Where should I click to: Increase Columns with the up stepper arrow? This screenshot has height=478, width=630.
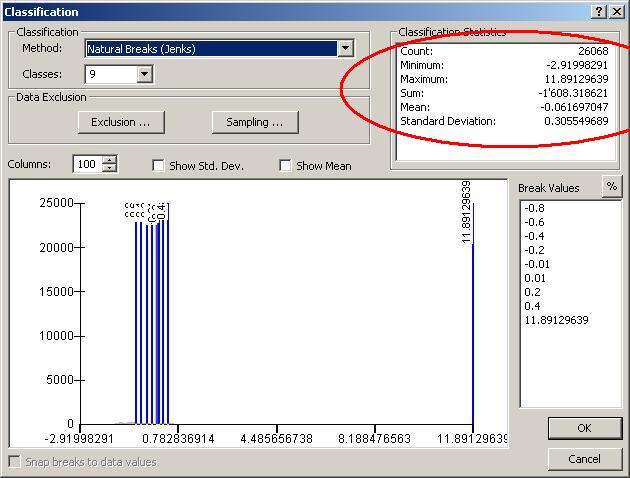109,160
